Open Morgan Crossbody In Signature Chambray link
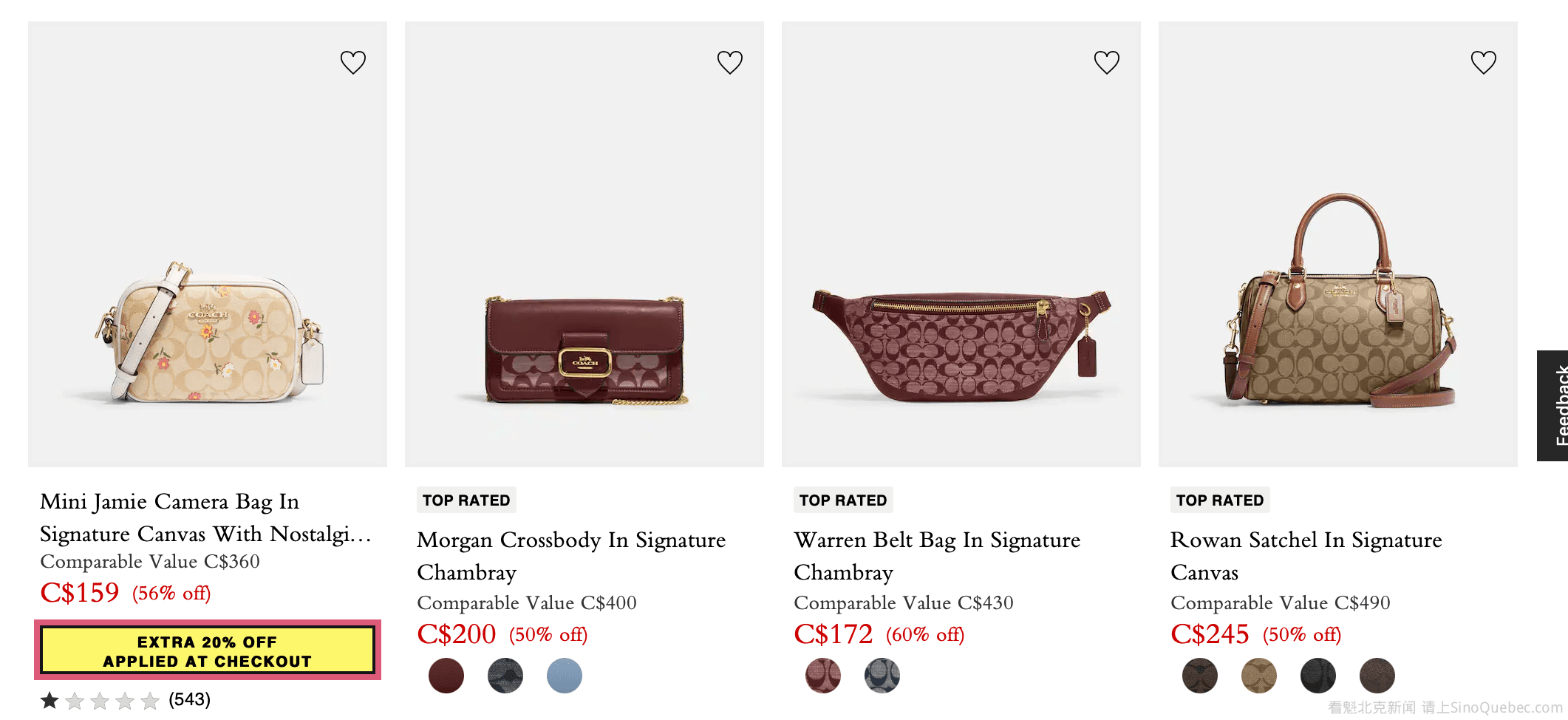Screen dimensions: 1568x720 coord(570,556)
